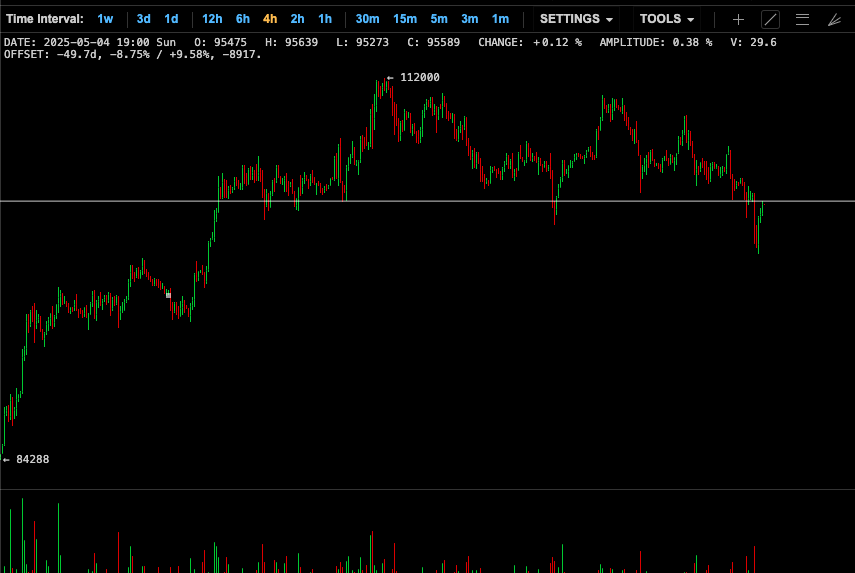The image size is (855, 573).
Task: Select the fan lines drawing tool
Action: tap(834, 20)
